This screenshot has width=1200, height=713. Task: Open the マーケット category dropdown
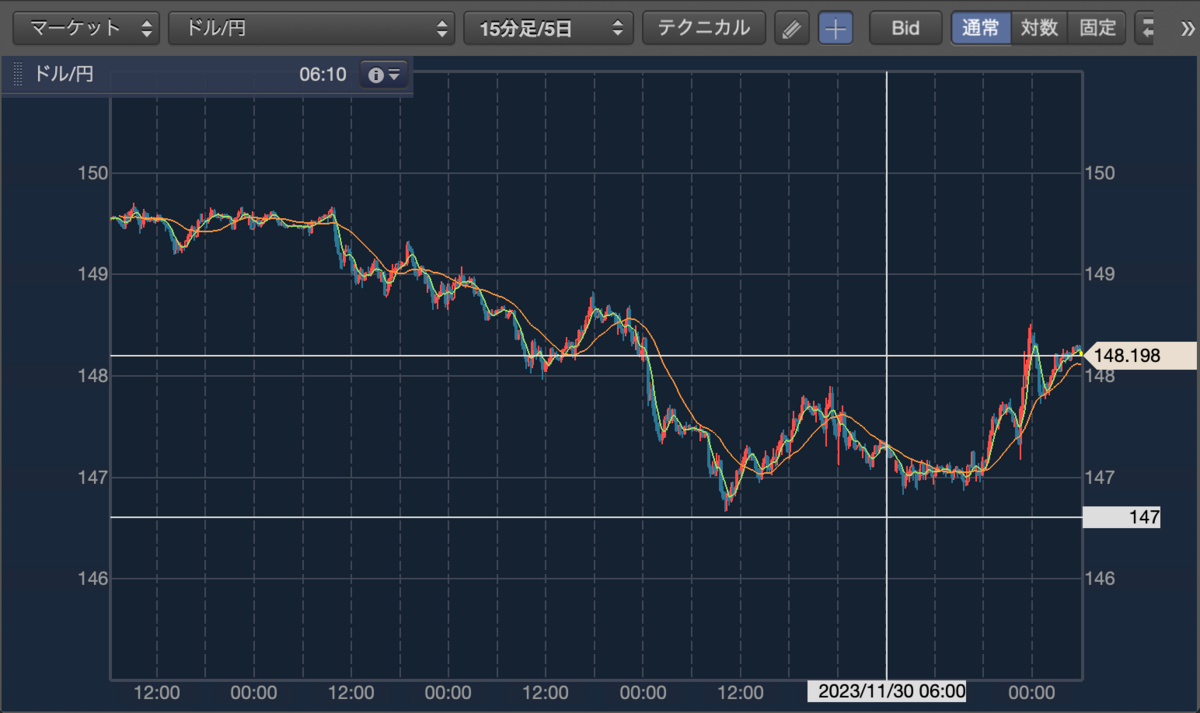pos(86,28)
